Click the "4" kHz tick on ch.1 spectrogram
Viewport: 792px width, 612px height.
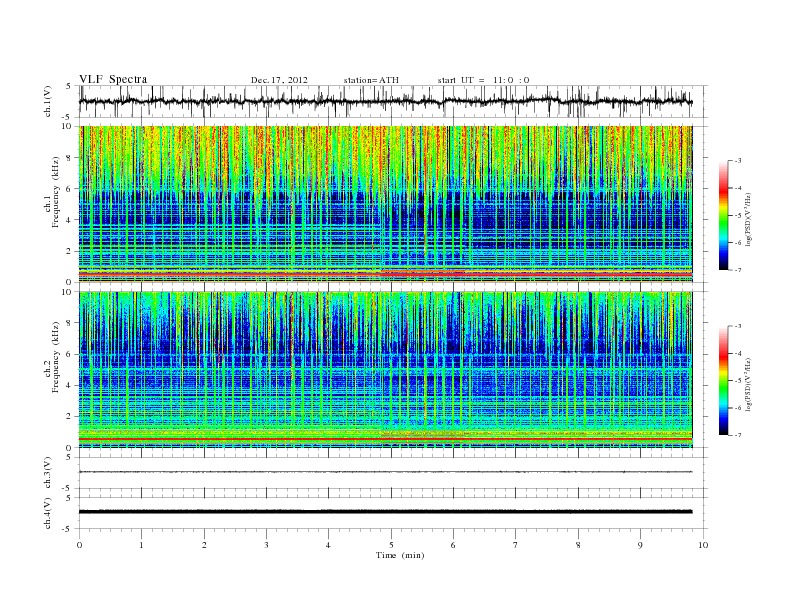click(x=69, y=220)
